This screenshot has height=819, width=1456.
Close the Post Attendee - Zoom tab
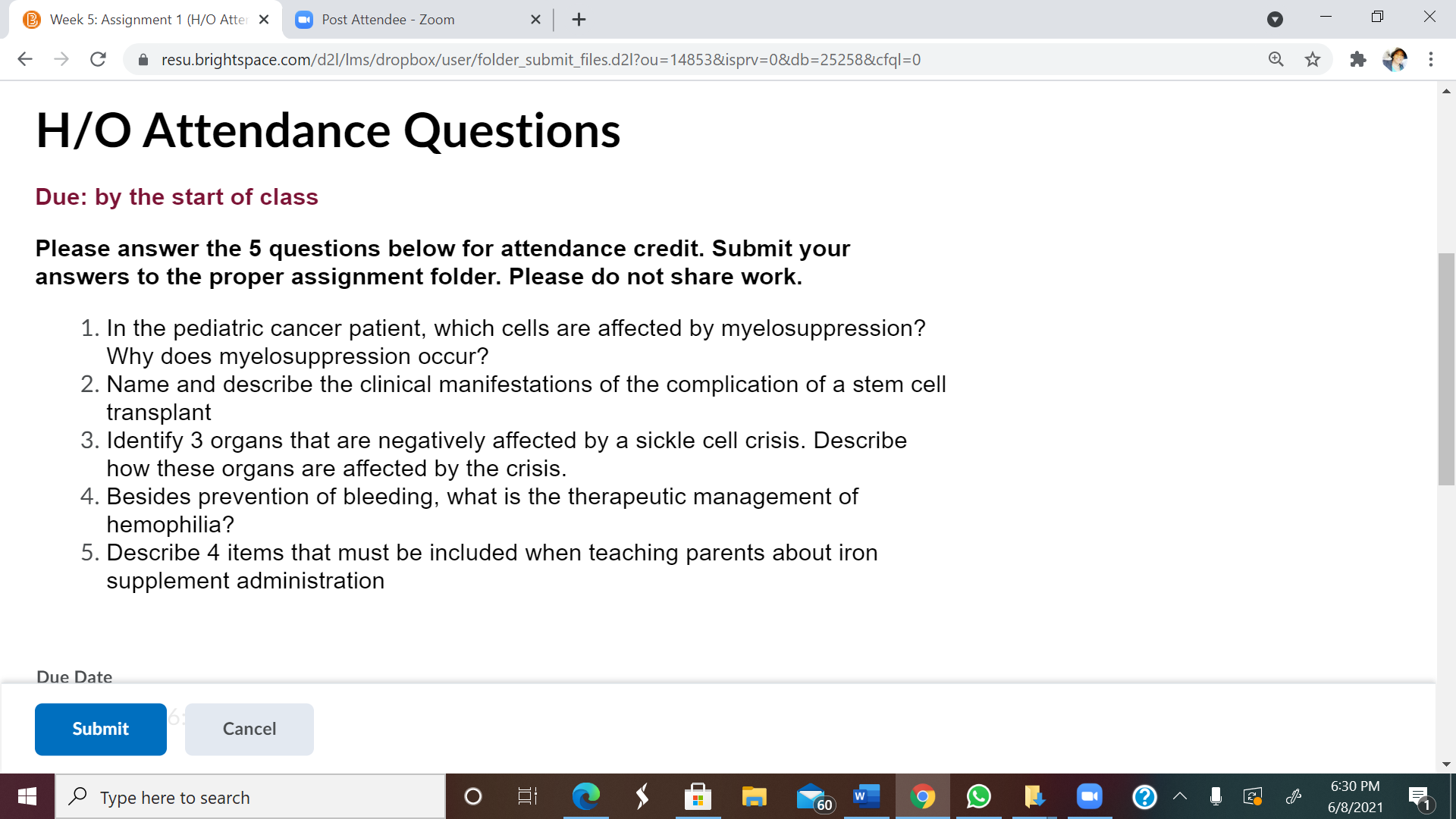coord(535,20)
